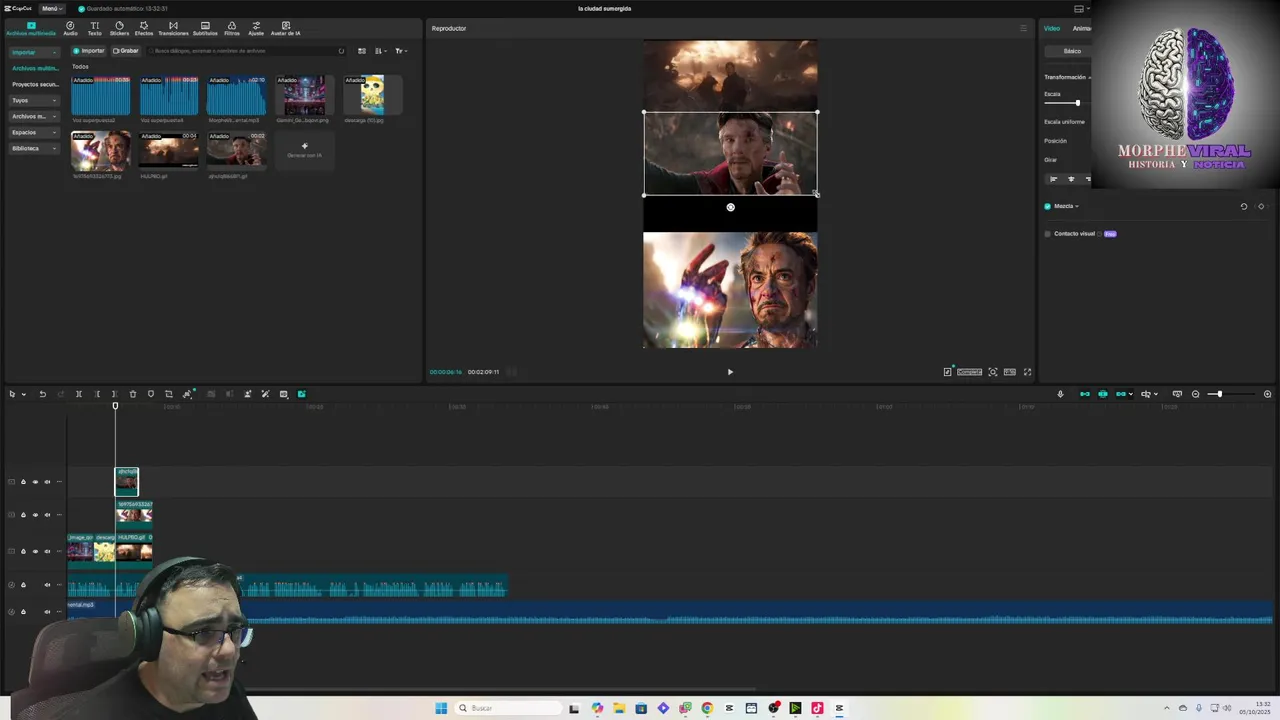Viewport: 1280px width, 720px height.
Task: Open the Audio tab in top toolbar
Action: pos(70,28)
